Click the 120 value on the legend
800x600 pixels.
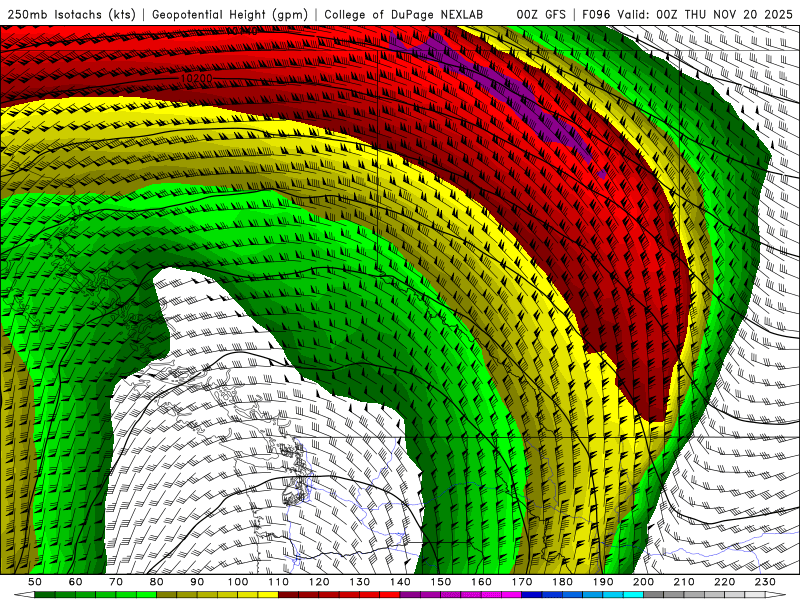click(x=319, y=582)
